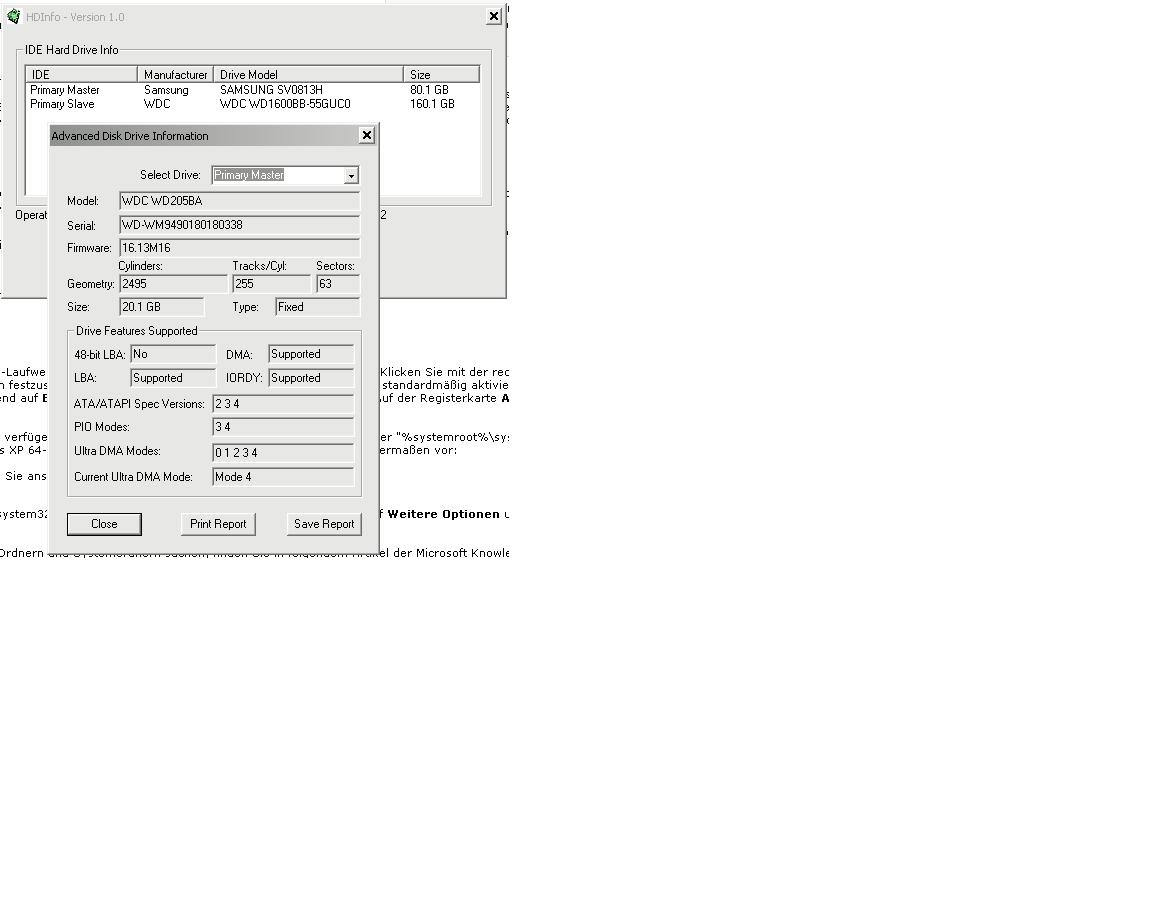Click the Cylinders field 2495
The width and height of the screenshot is (1152, 922).
[x=173, y=284]
